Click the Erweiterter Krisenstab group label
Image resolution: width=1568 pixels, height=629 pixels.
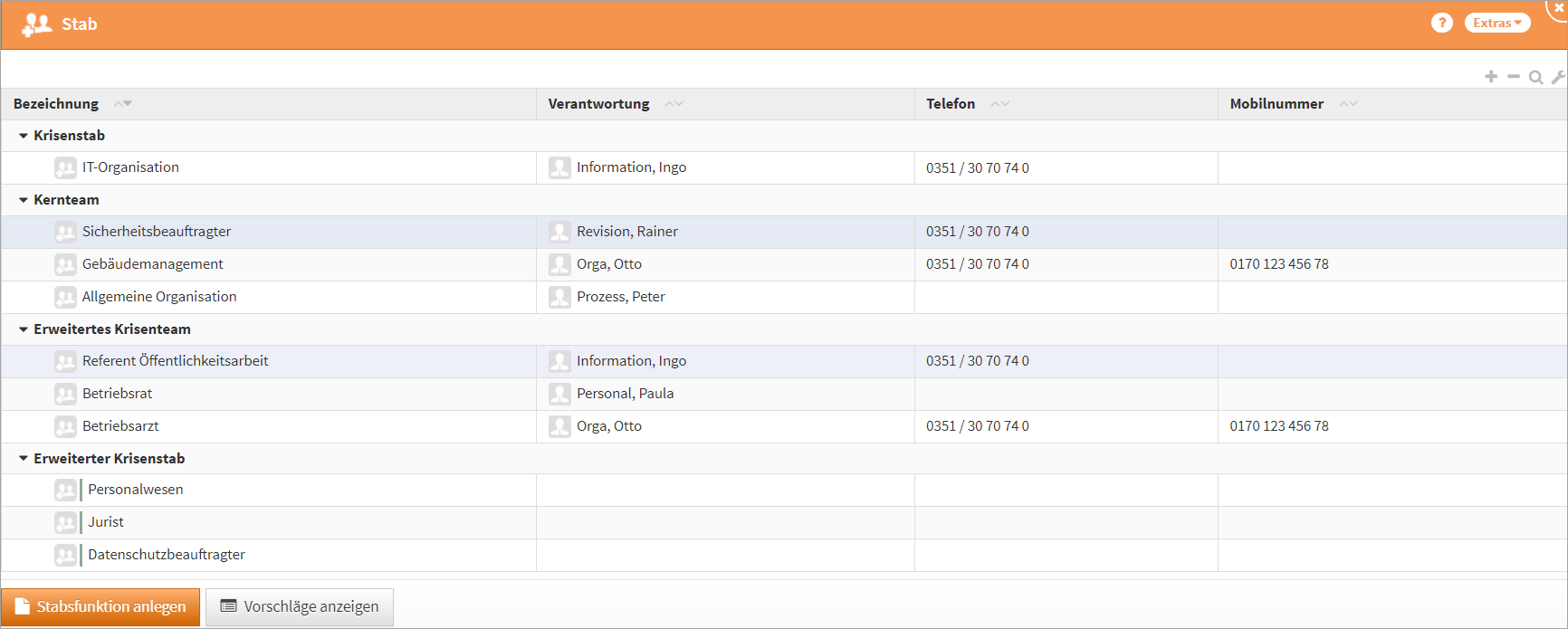pyautogui.click(x=110, y=459)
